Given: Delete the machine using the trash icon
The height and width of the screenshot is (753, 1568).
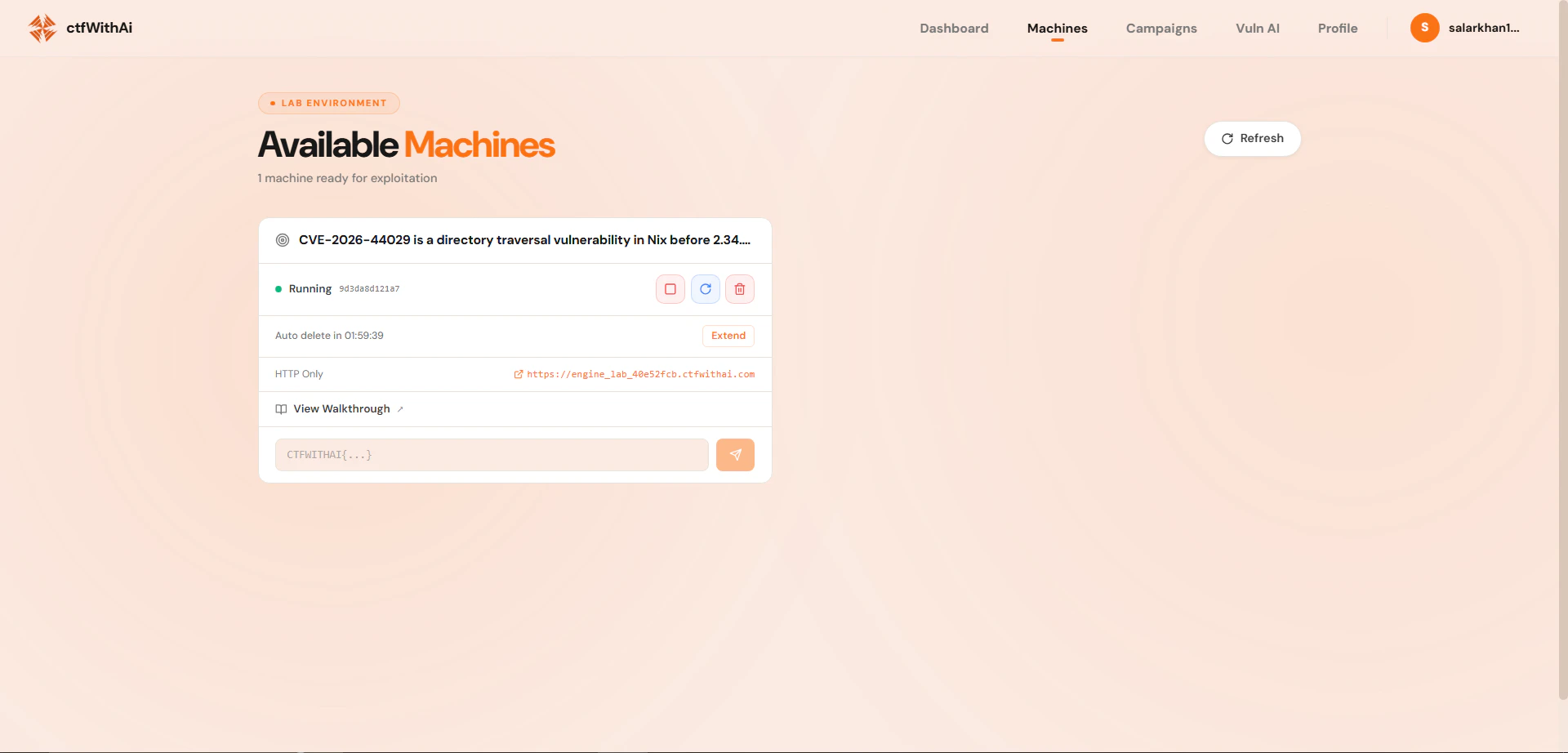Looking at the screenshot, I should (740, 289).
